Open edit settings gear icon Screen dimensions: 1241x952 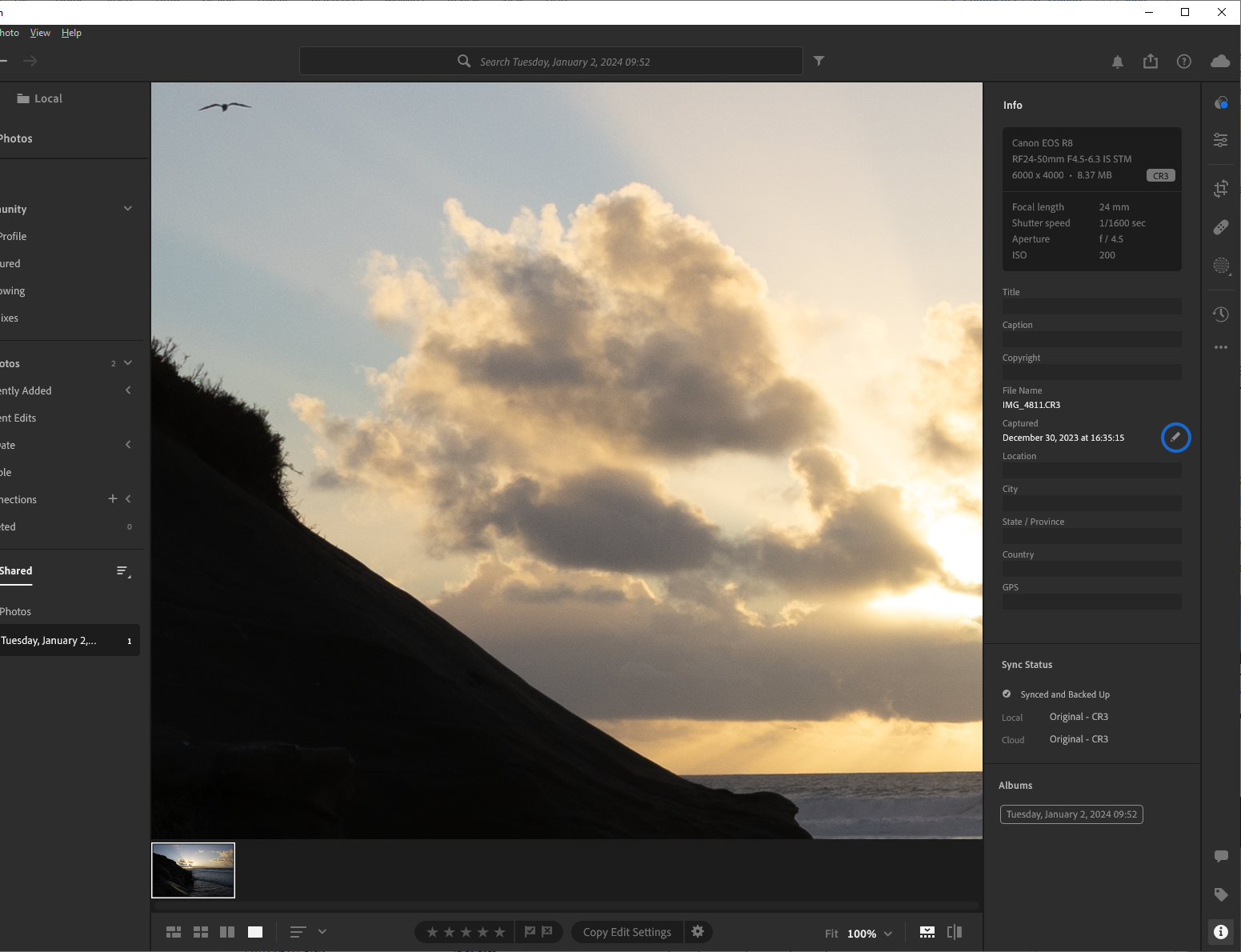point(698,932)
